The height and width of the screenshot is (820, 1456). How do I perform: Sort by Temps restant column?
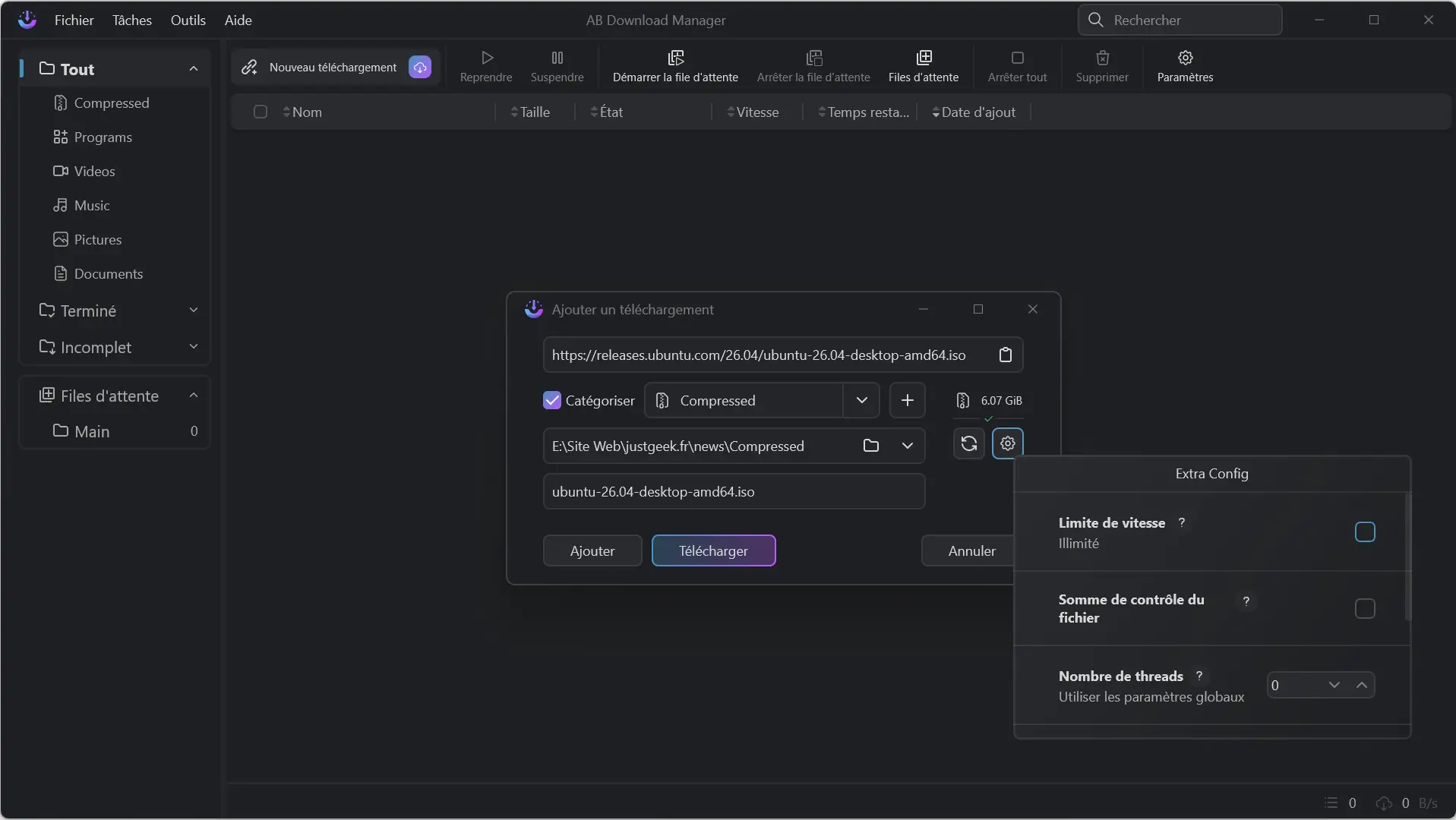tap(864, 112)
